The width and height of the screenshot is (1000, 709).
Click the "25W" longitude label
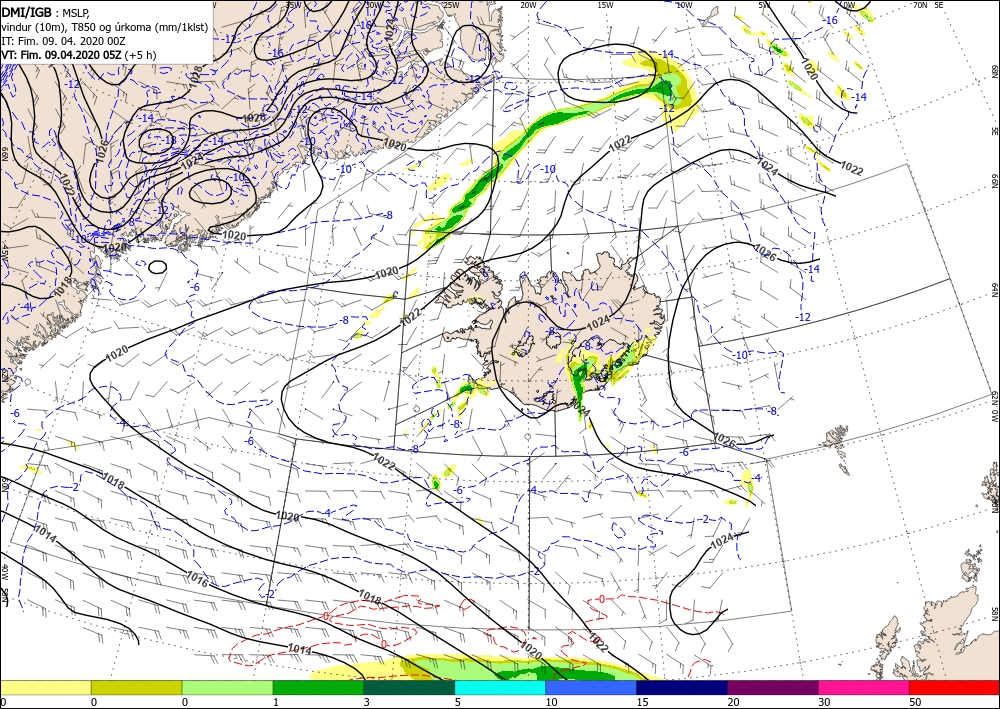click(x=450, y=5)
